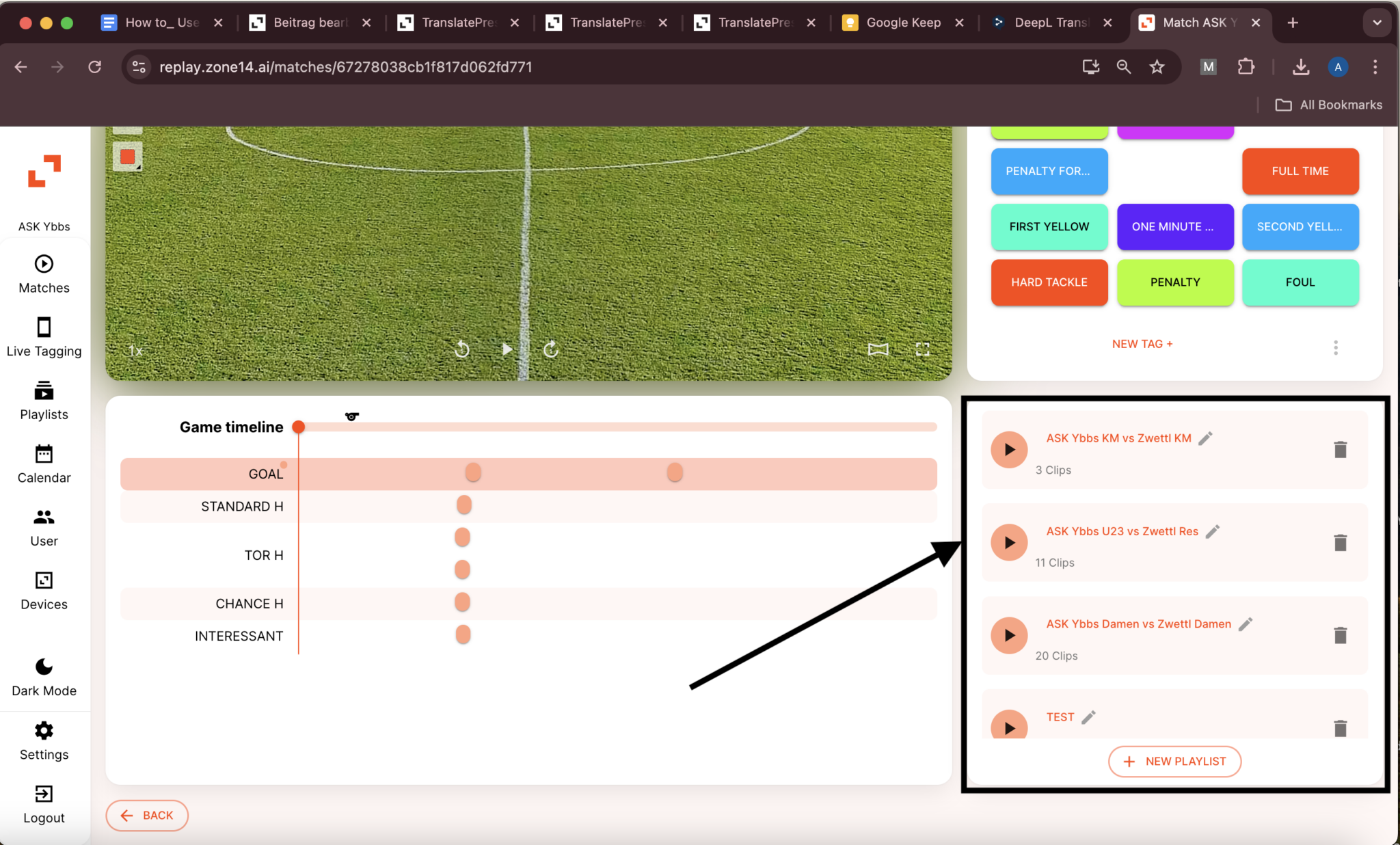
Task: Click the ASK Ybbs logo
Action: tap(43, 172)
